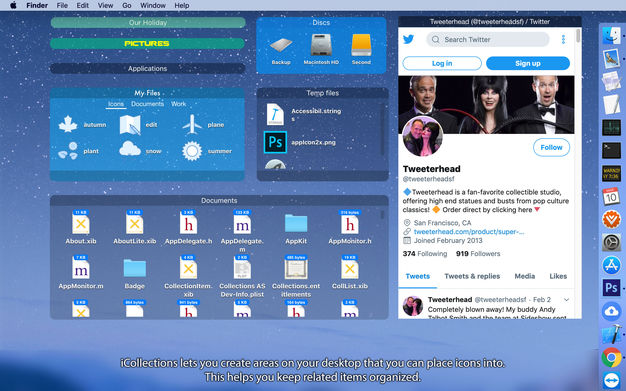Image resolution: width=626 pixels, height=391 pixels.
Task: Select the plane icon in My Files
Action: pyautogui.click(x=192, y=124)
